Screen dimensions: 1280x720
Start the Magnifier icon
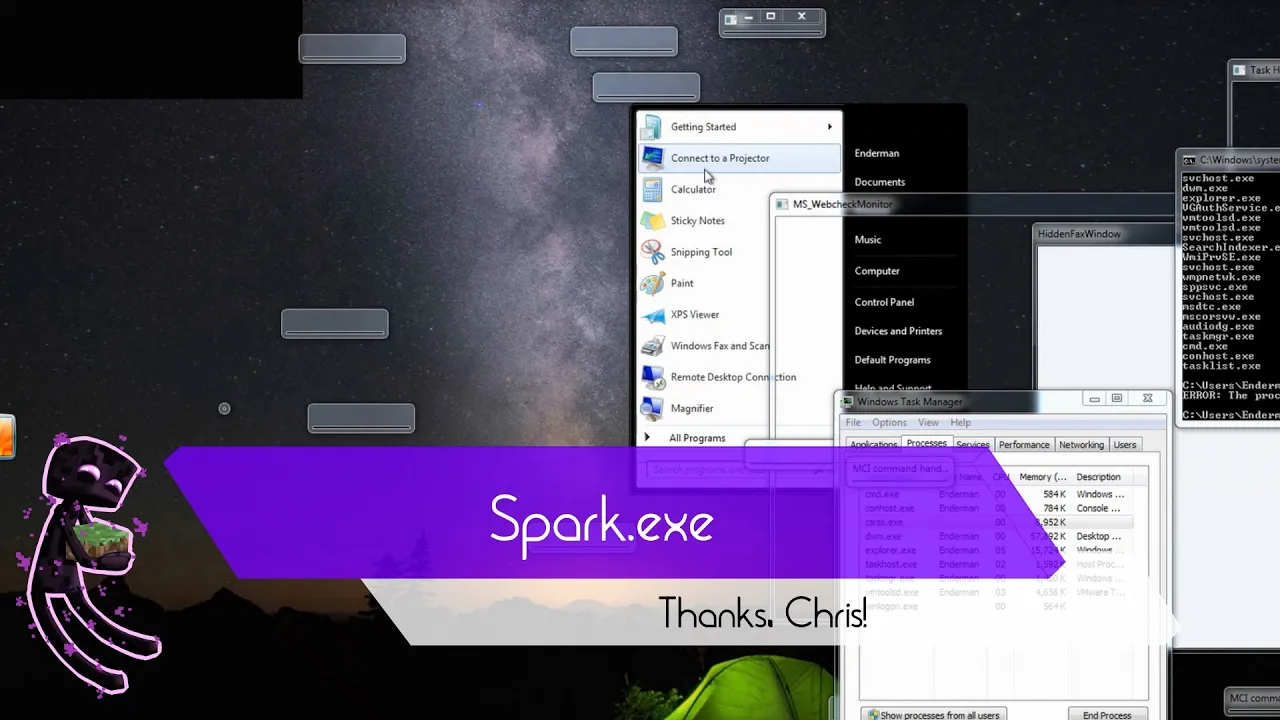(x=652, y=408)
